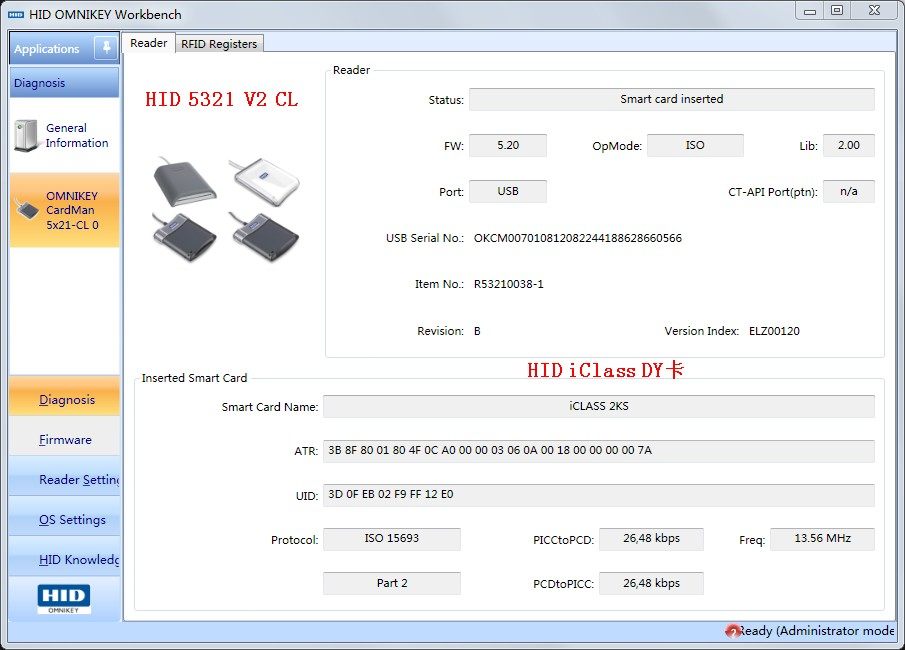Click the 'Ready (Administrator mode' status text
This screenshot has width=905, height=650.
817,631
